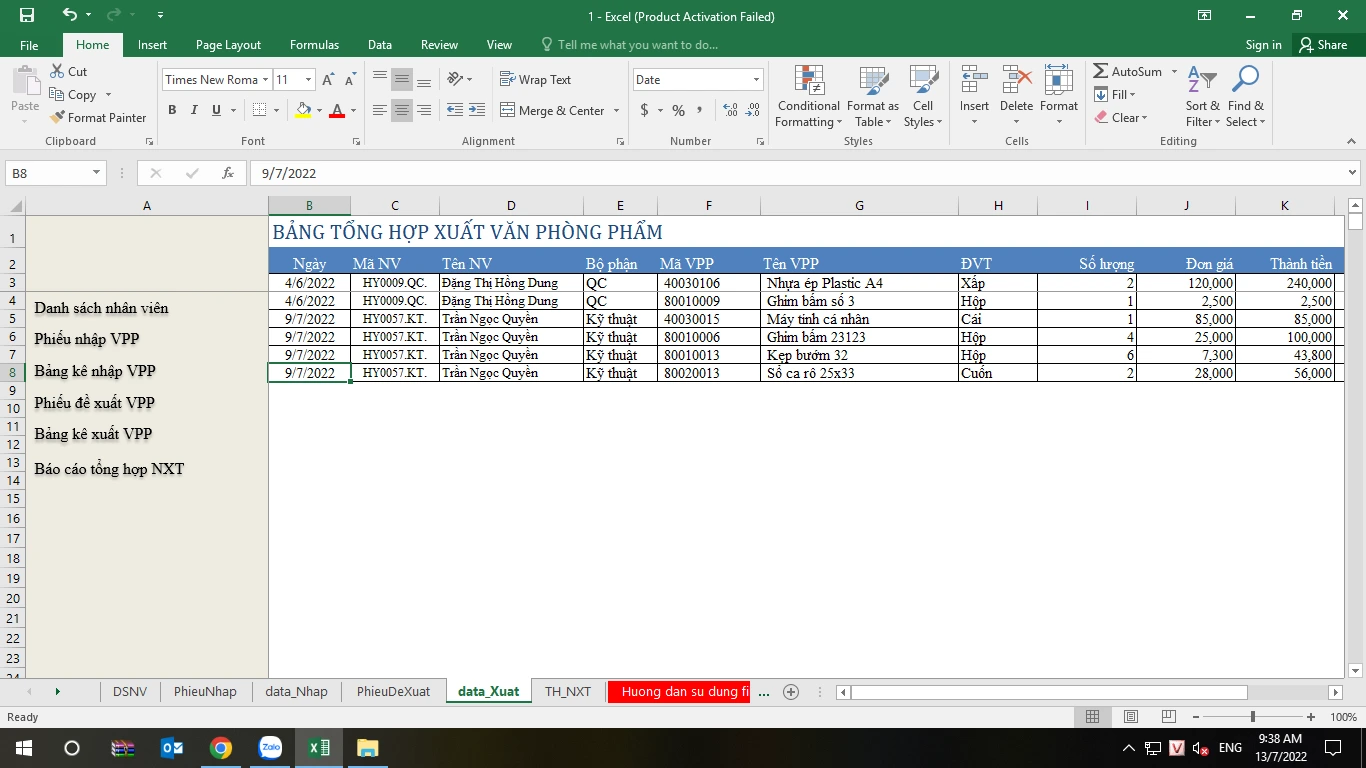Toggle Bold formatting
1366x768 pixels.
172,110
